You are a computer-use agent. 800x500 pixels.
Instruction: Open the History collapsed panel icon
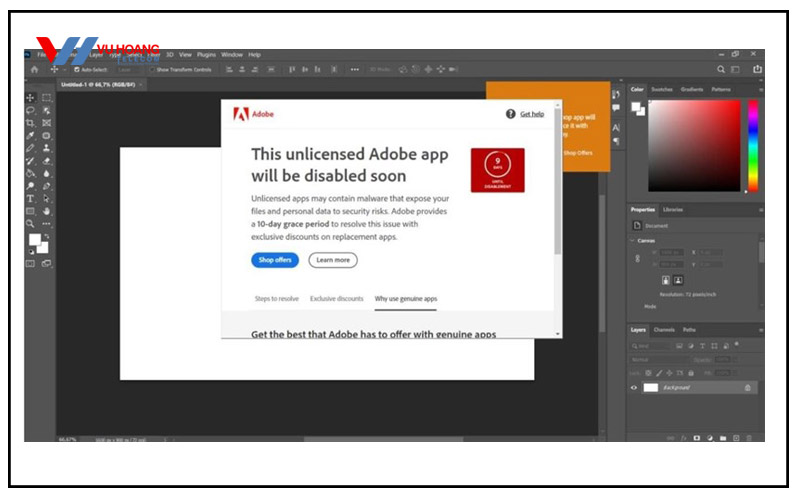coord(616,94)
